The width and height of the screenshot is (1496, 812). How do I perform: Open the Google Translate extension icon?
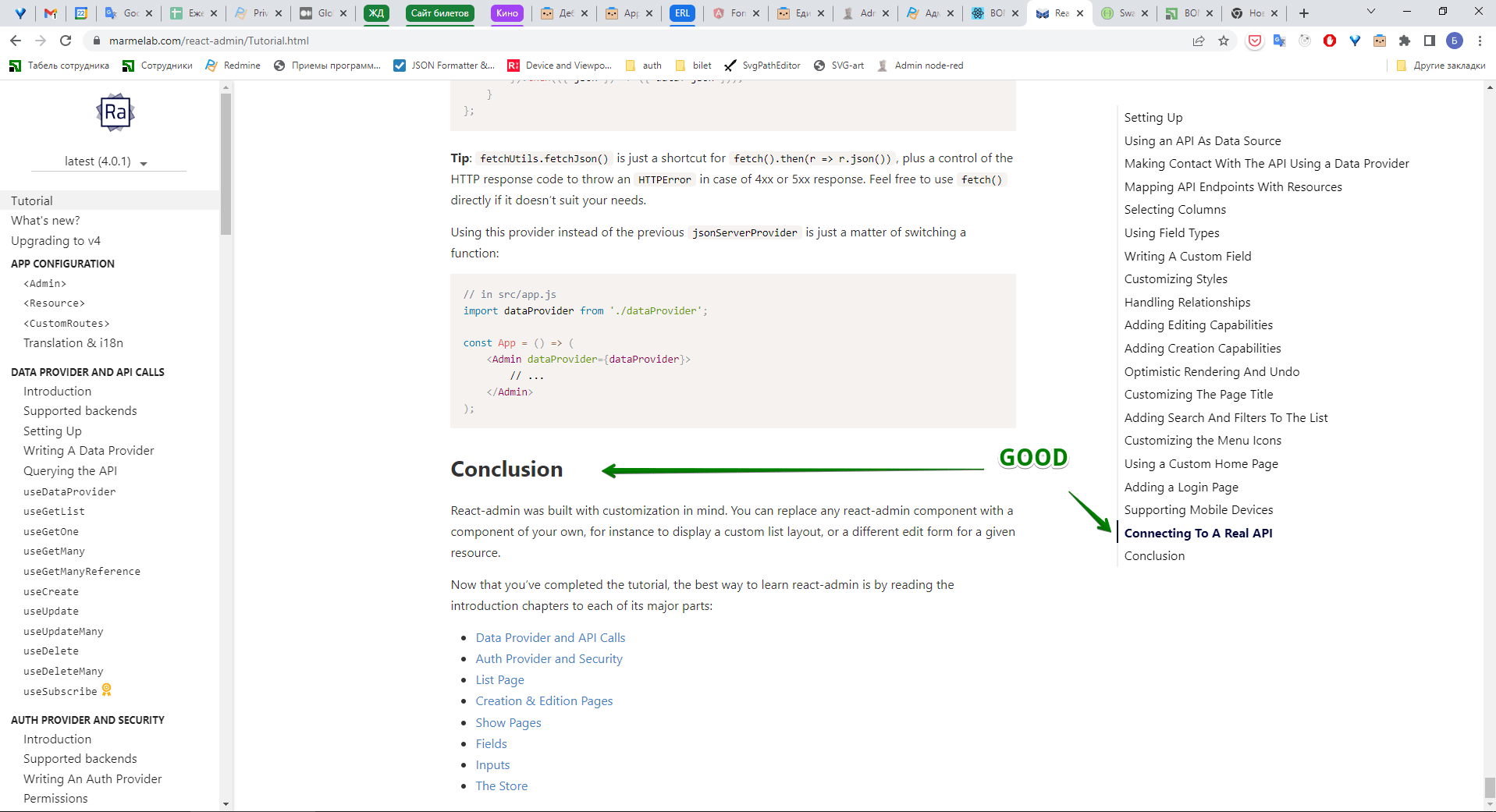tap(1277, 41)
